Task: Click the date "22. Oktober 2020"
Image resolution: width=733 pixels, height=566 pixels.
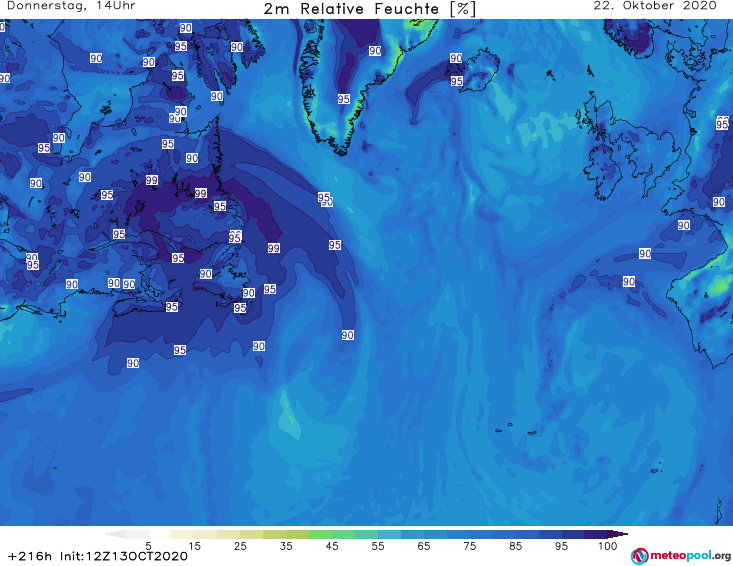Action: click(655, 6)
